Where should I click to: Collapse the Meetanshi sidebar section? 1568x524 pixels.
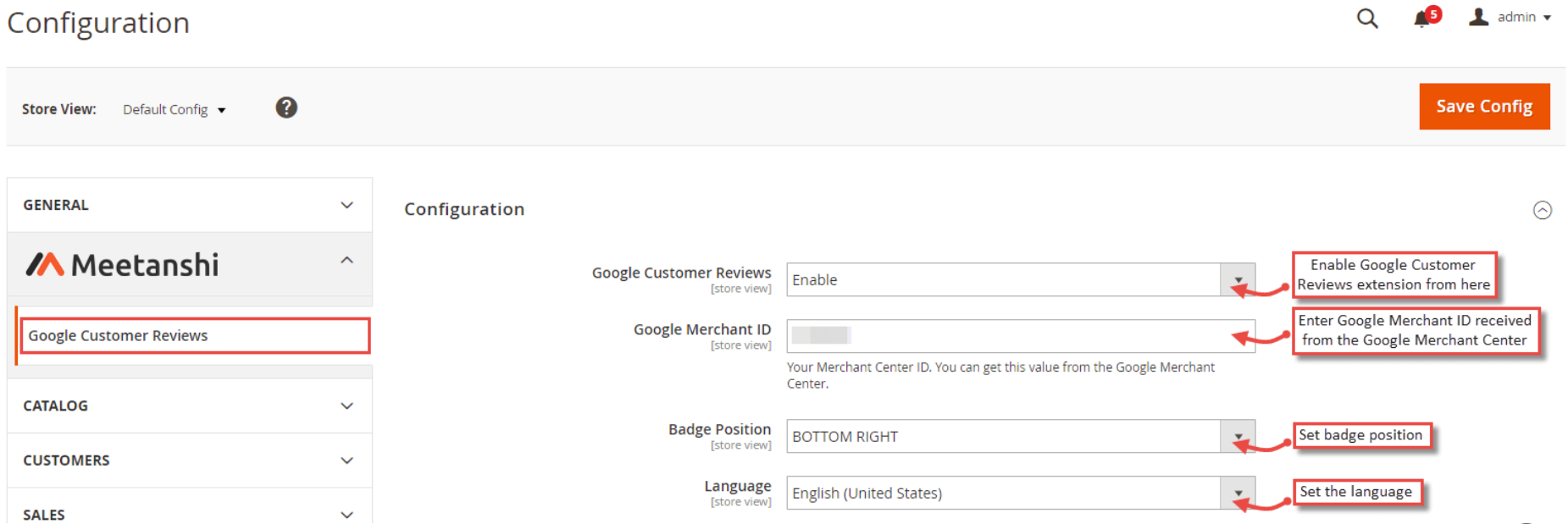(190, 264)
